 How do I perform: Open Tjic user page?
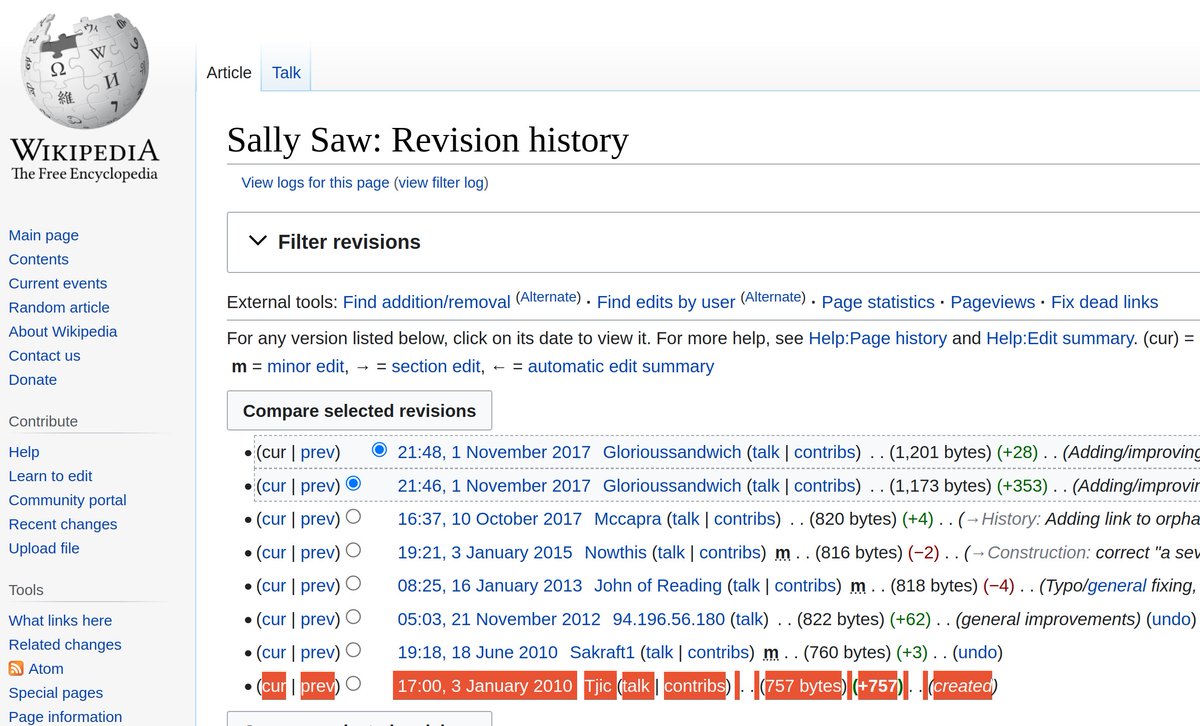(598, 686)
